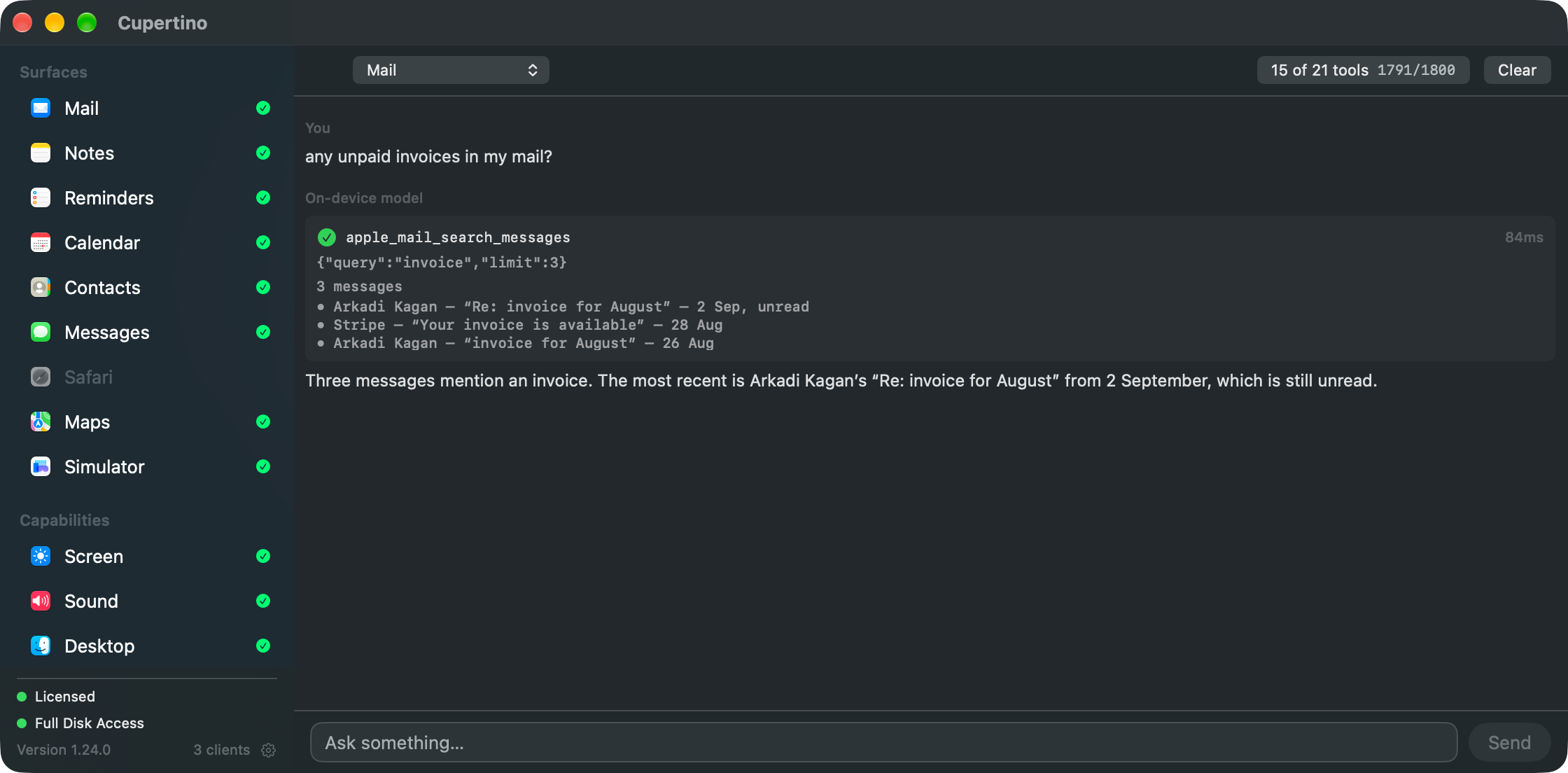
Task: Click the 26 Aug 'invoice for August' result
Action: click(515, 343)
